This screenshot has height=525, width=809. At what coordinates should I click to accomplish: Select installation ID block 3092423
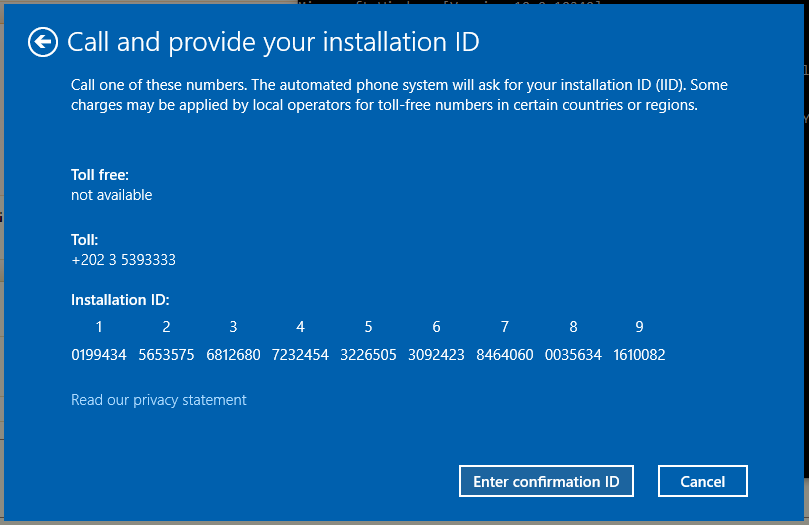pos(436,355)
